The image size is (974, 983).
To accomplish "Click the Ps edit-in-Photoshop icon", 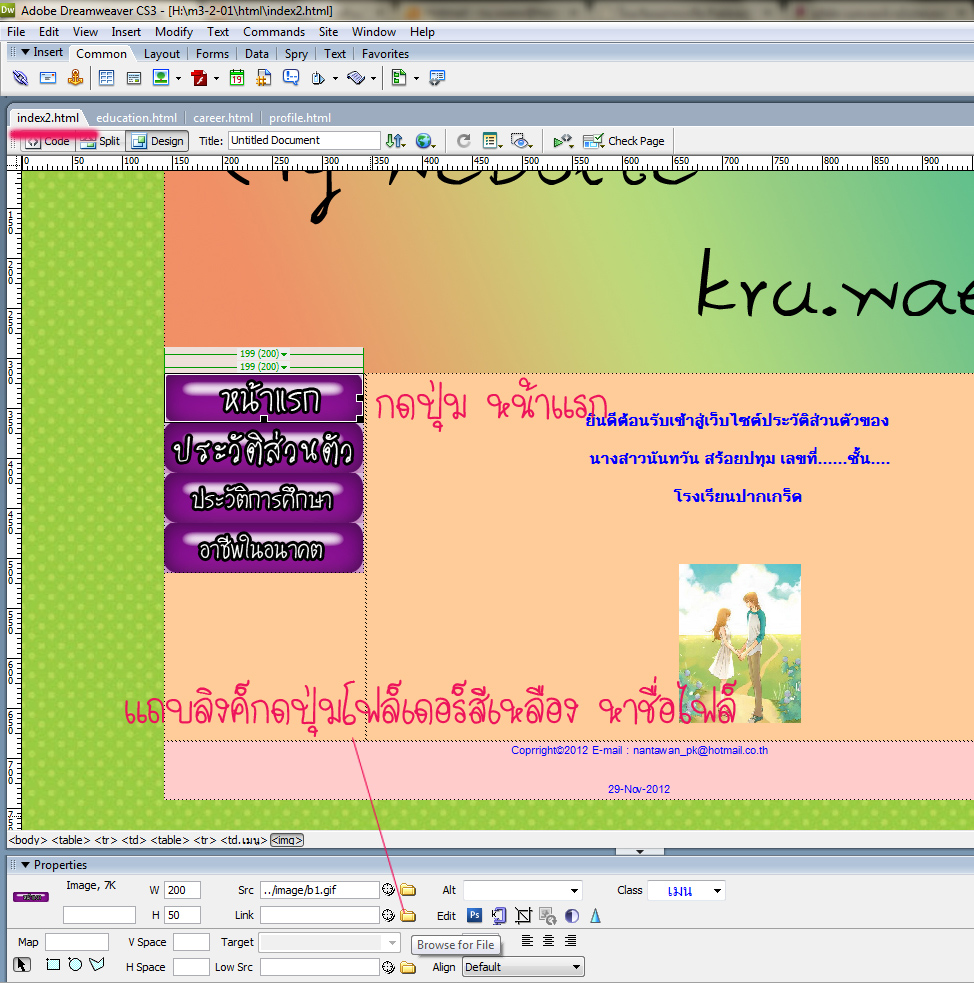I will coord(474,915).
